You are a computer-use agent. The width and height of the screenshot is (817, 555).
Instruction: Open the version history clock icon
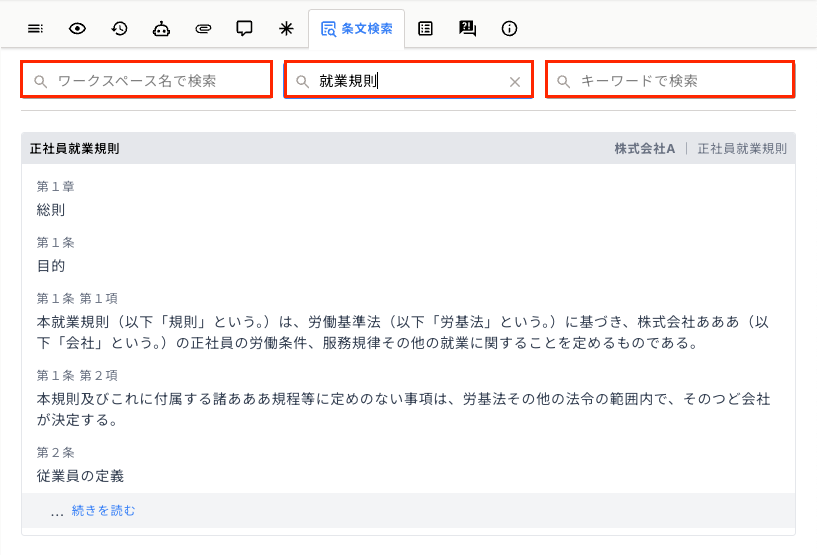[119, 29]
